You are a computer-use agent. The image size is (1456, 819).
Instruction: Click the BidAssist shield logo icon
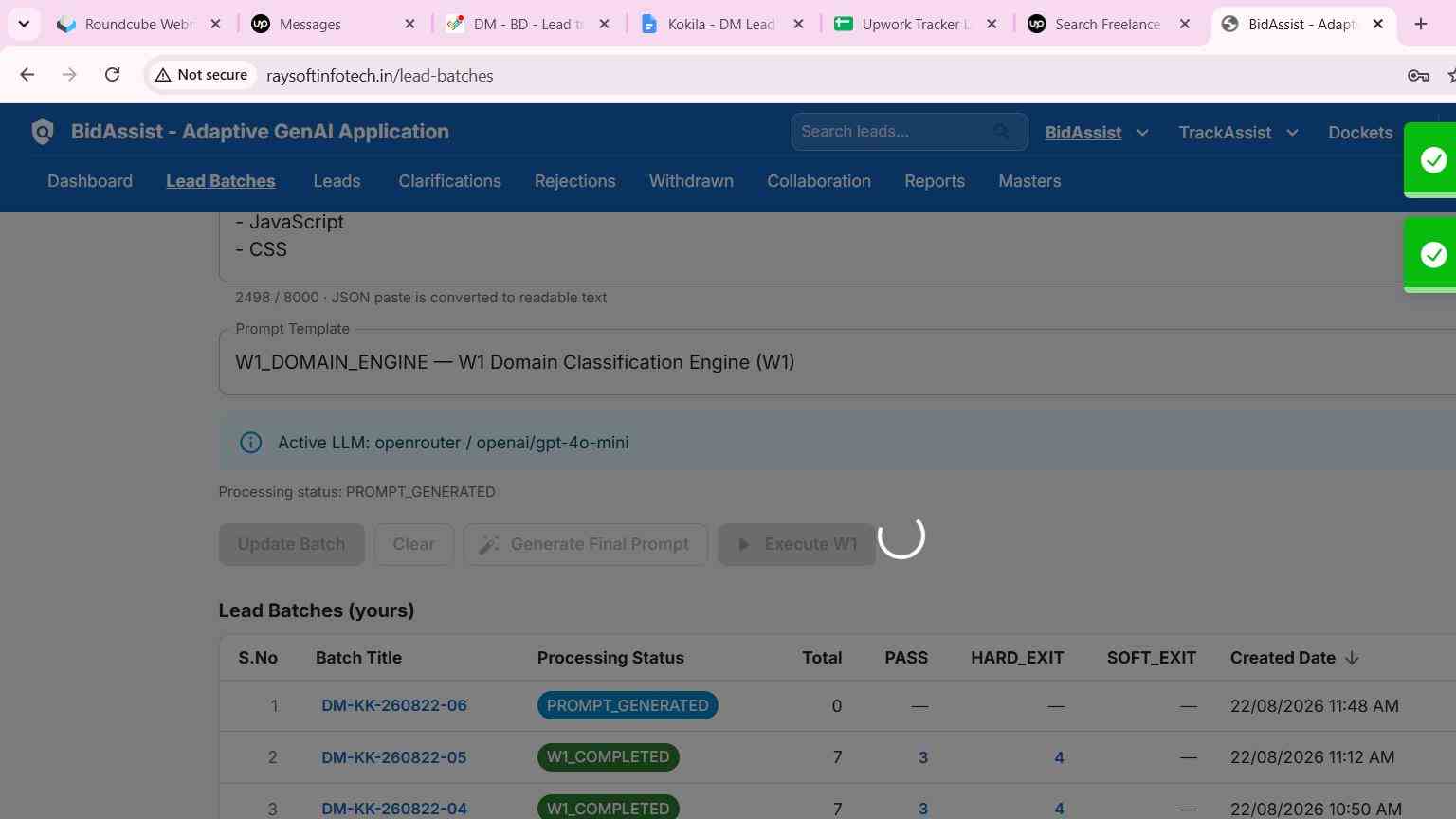point(43,132)
